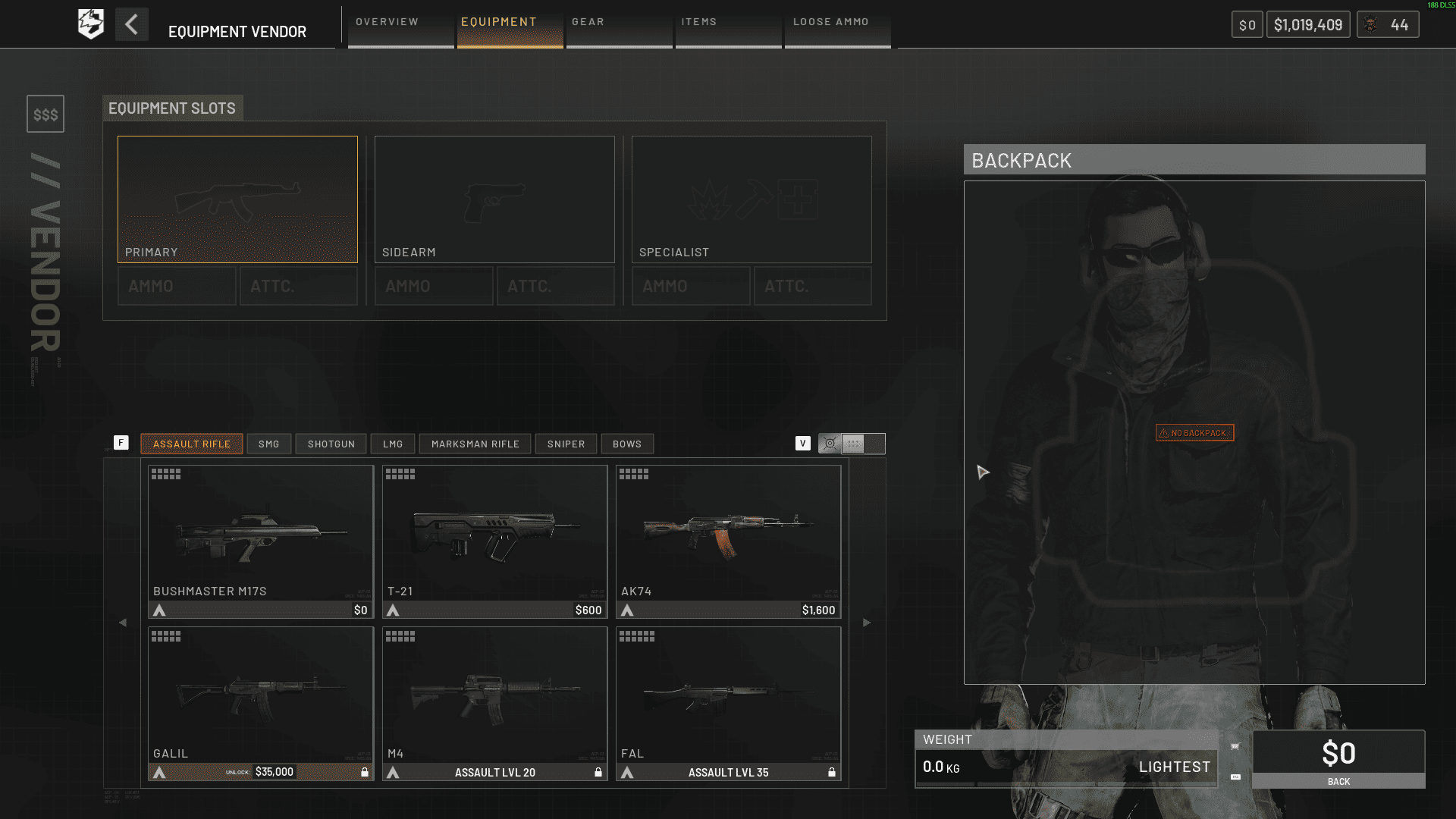1456x819 pixels.
Task: Select the primary weapon slot rifle icon
Action: (x=237, y=199)
